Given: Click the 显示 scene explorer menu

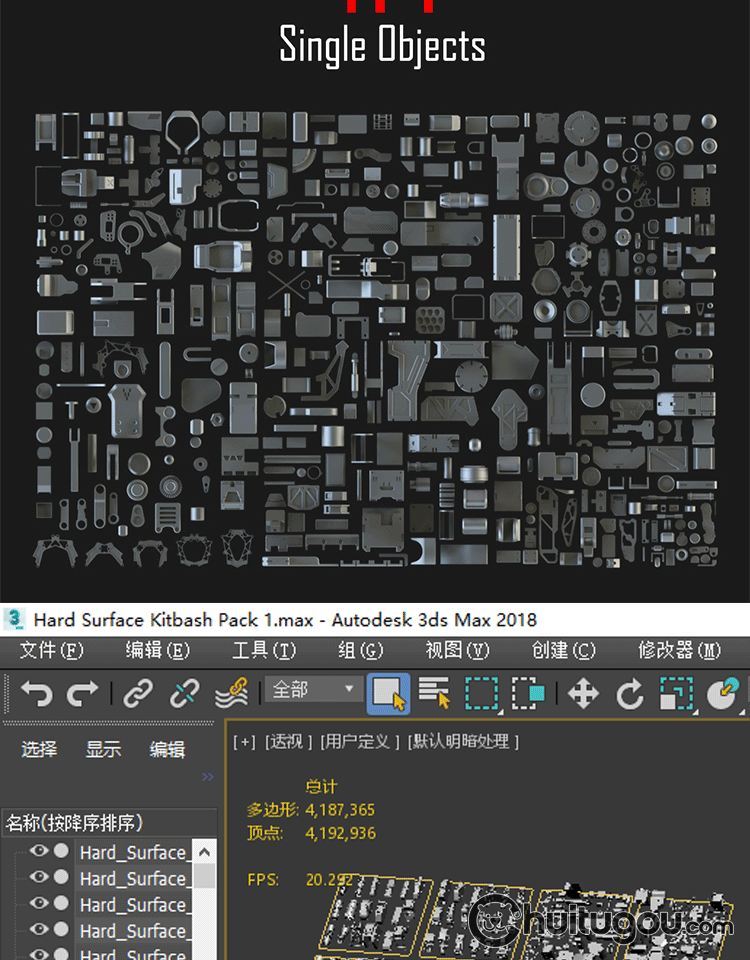Looking at the screenshot, I should point(103,749).
